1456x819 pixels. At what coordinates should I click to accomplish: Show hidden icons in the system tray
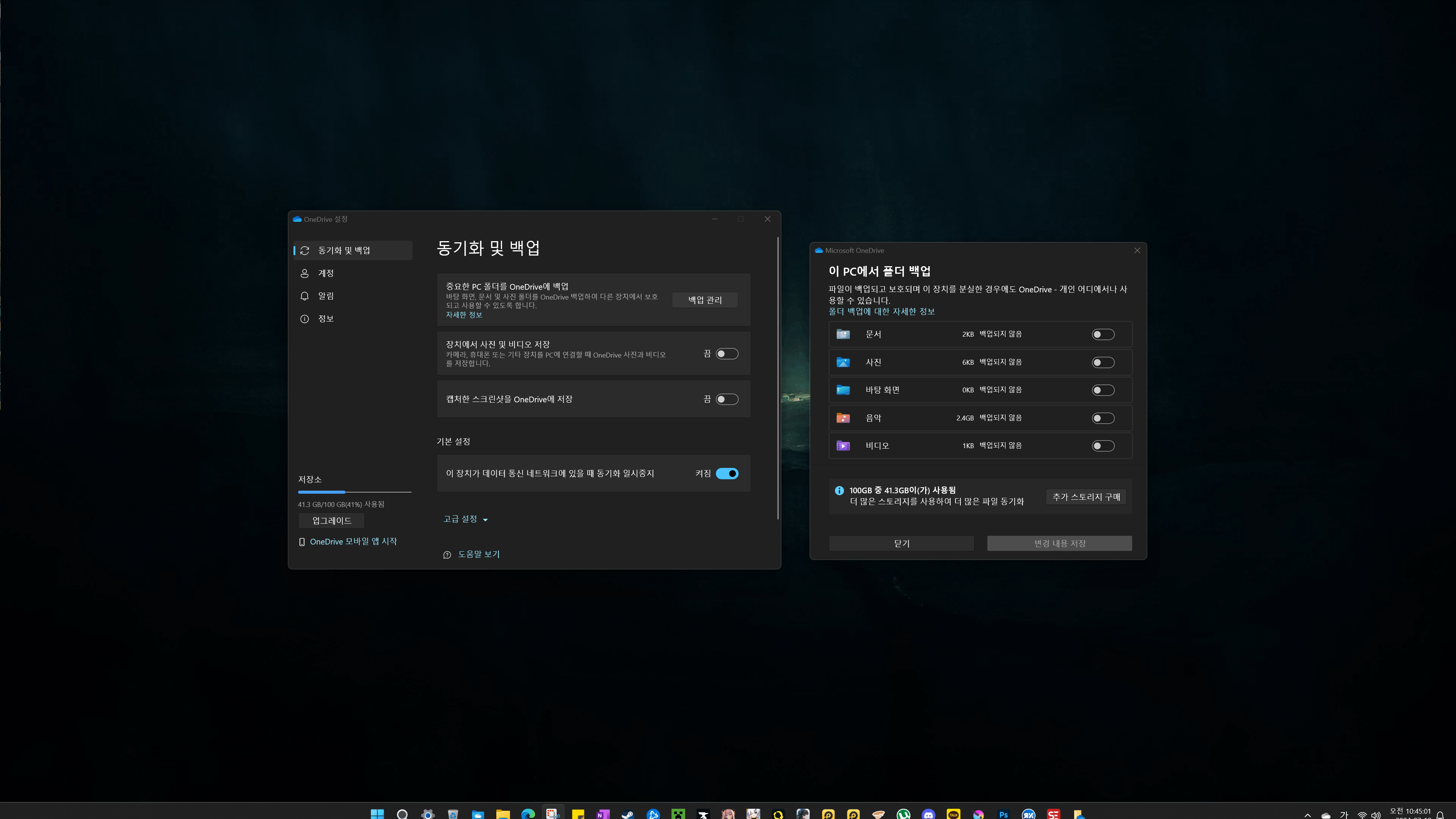1307,815
